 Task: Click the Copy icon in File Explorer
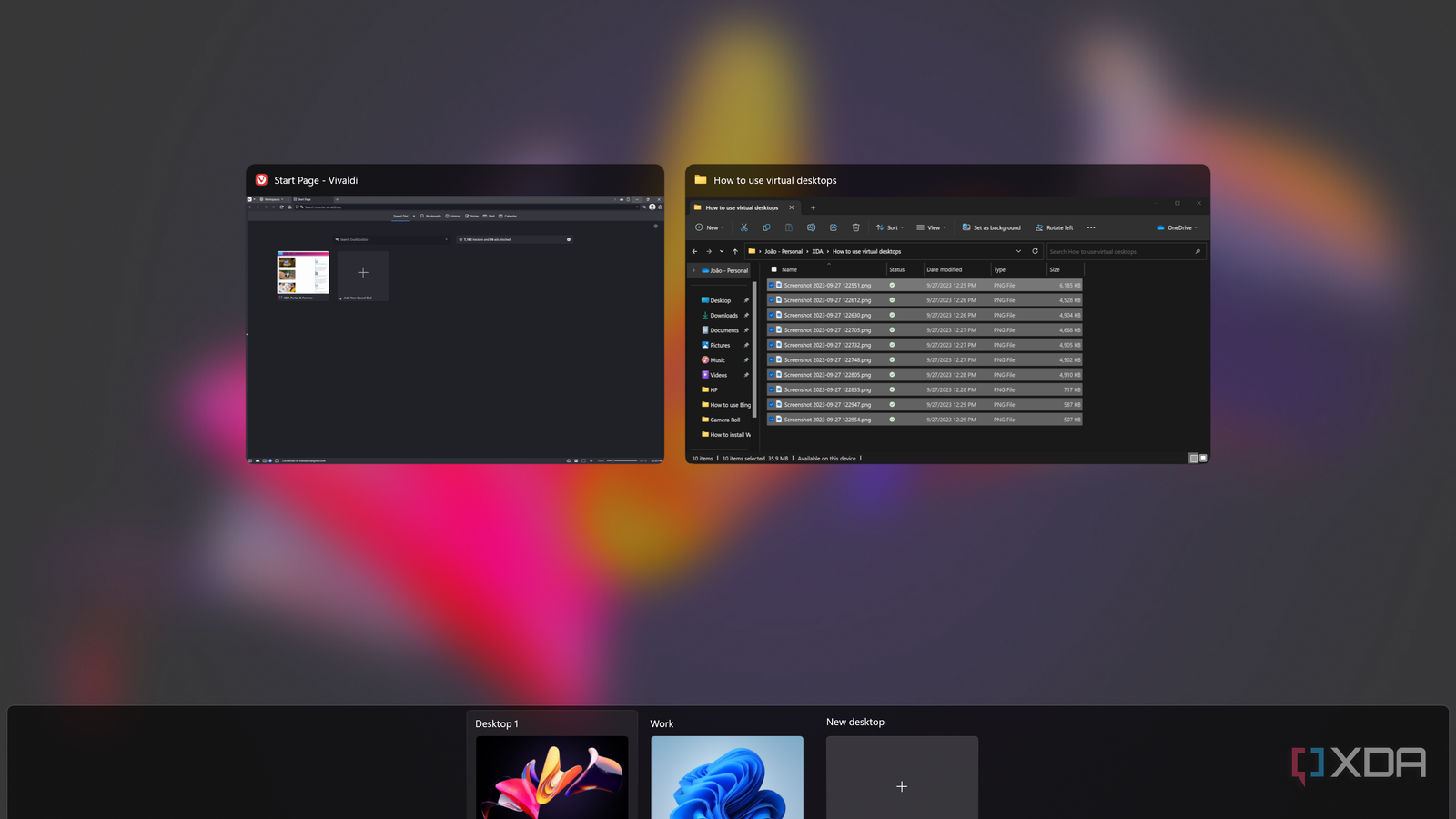(767, 227)
